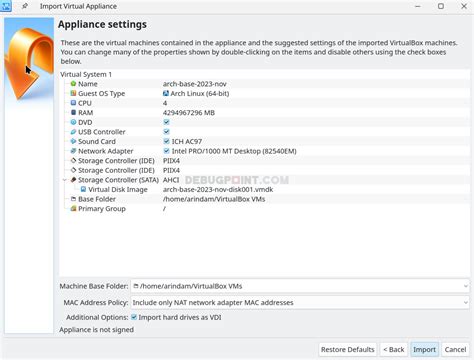Uncheck the USB Controller checkbox
474x360 pixels.
point(166,132)
